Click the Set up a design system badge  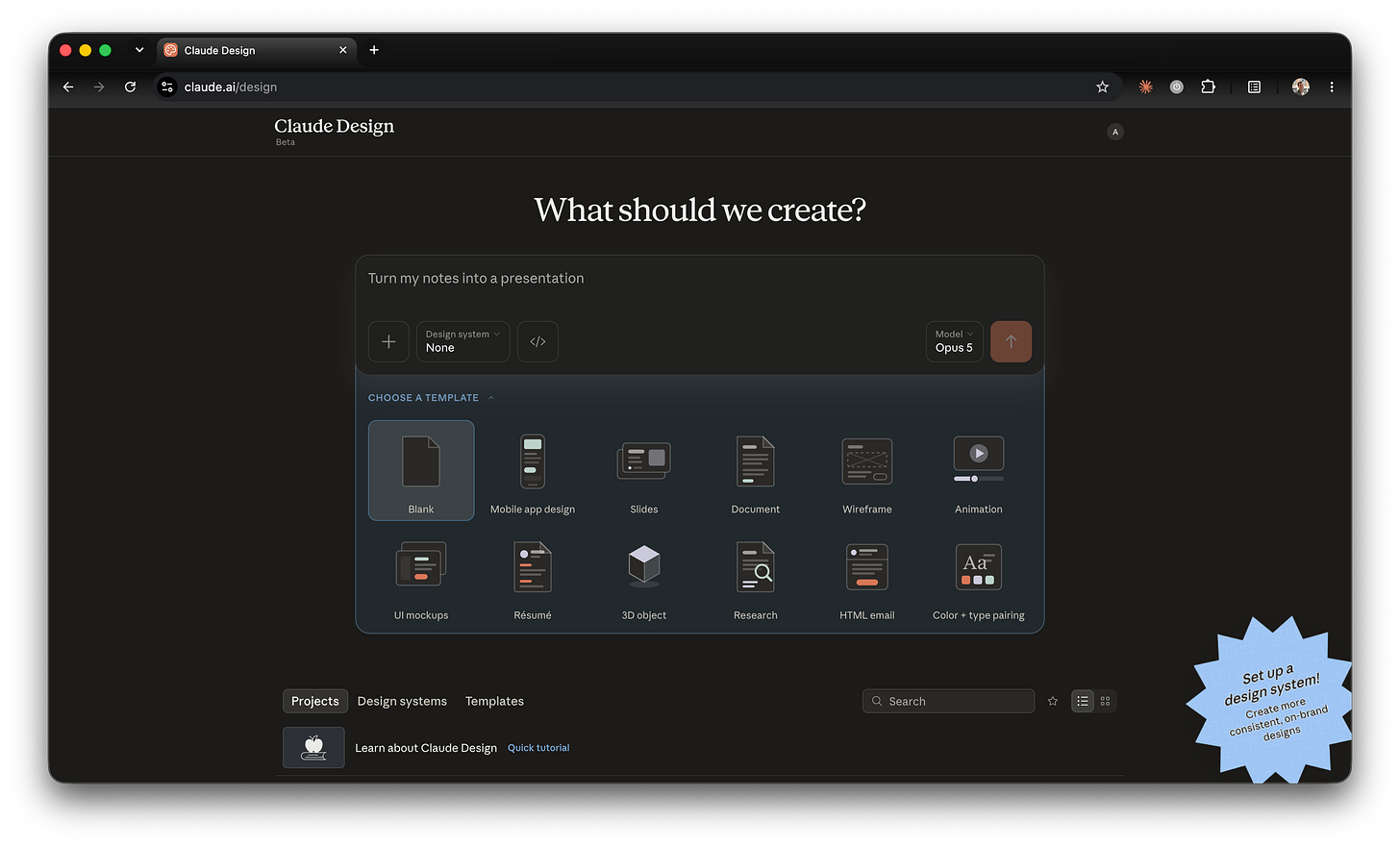1272,702
